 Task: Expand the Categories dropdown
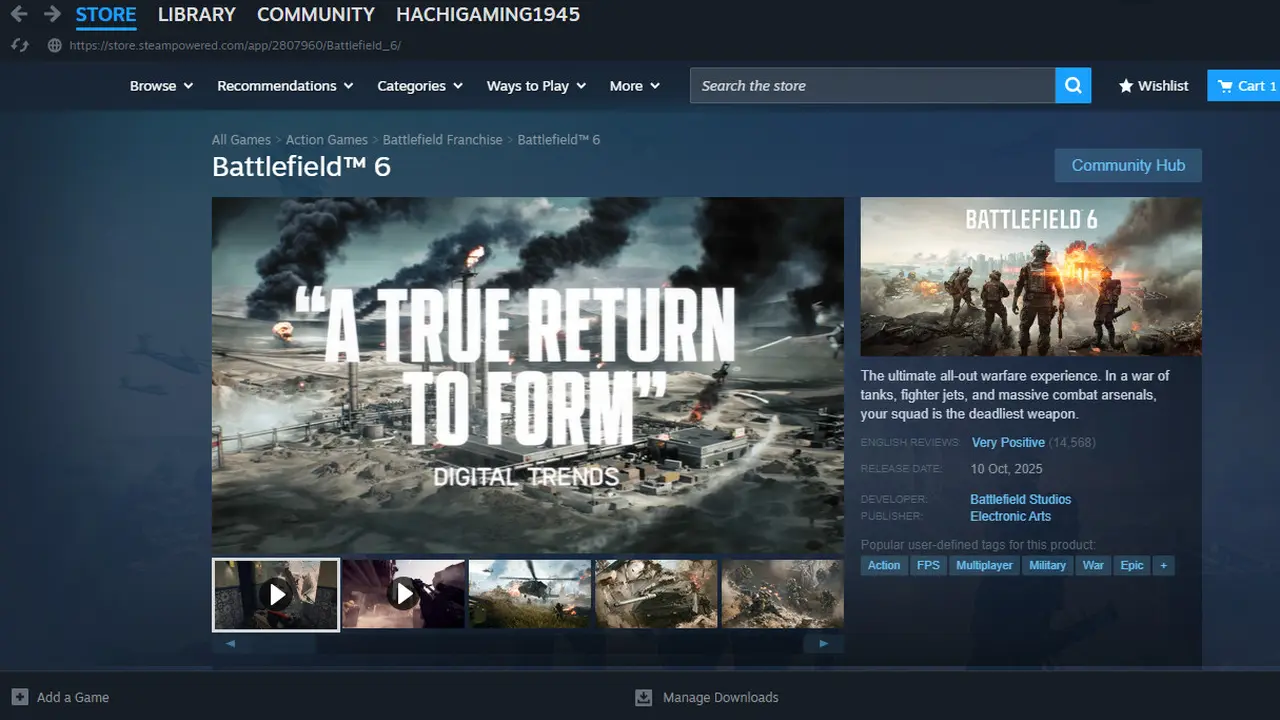coord(420,86)
